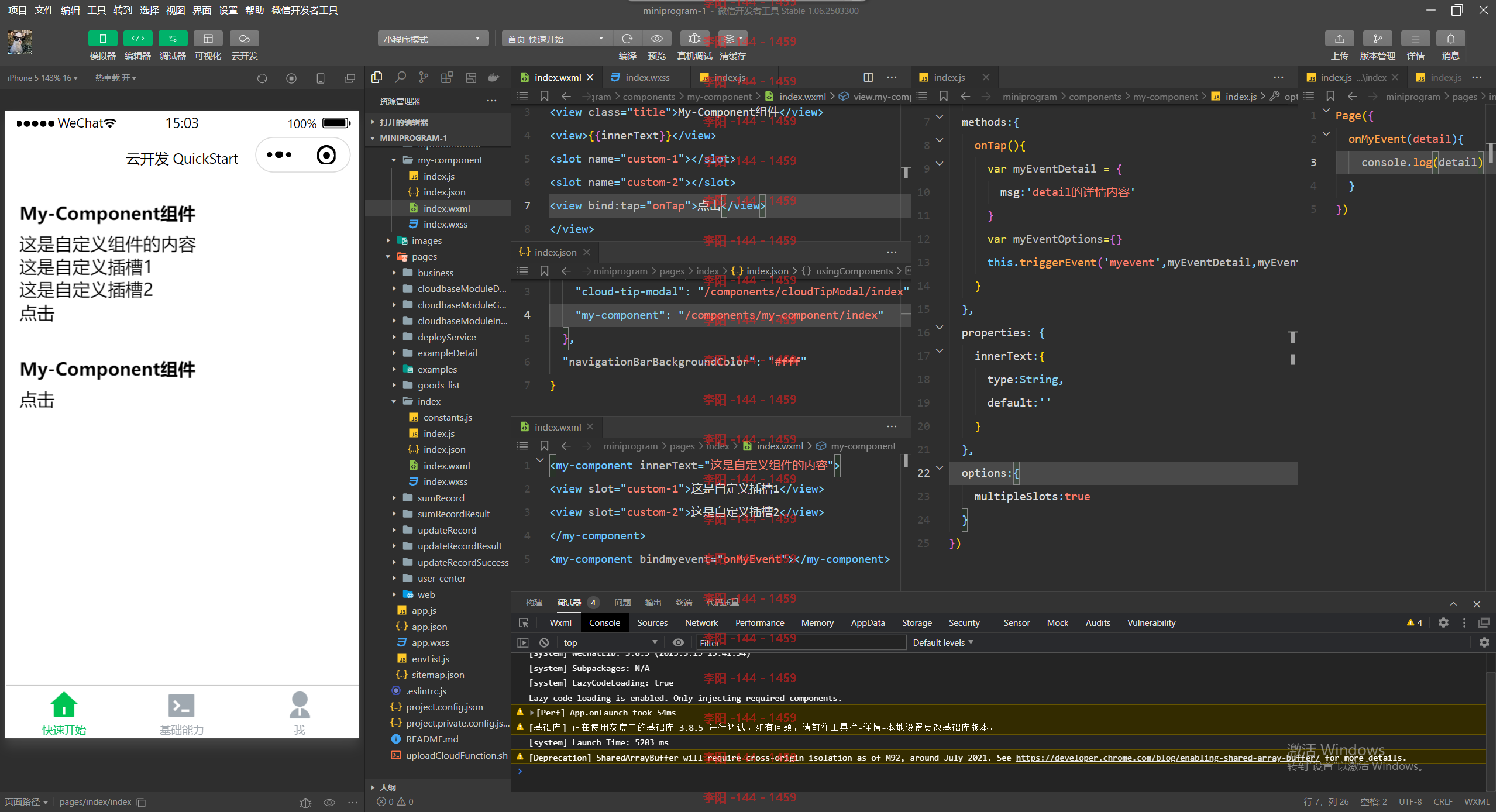The height and width of the screenshot is (812, 1500).
Task: Open the explorer files icon
Action: 377,77
